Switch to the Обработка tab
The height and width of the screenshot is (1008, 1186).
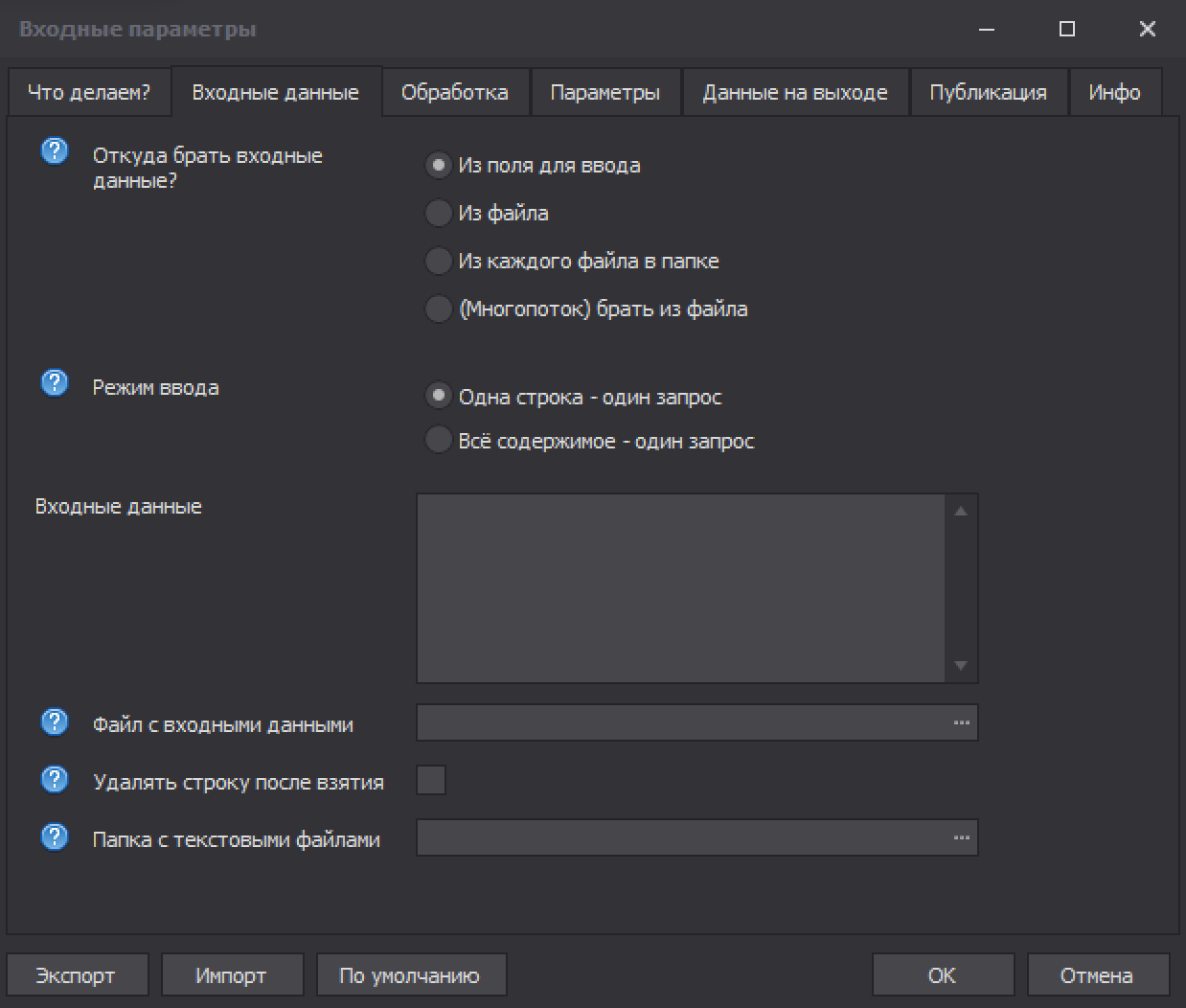454,93
